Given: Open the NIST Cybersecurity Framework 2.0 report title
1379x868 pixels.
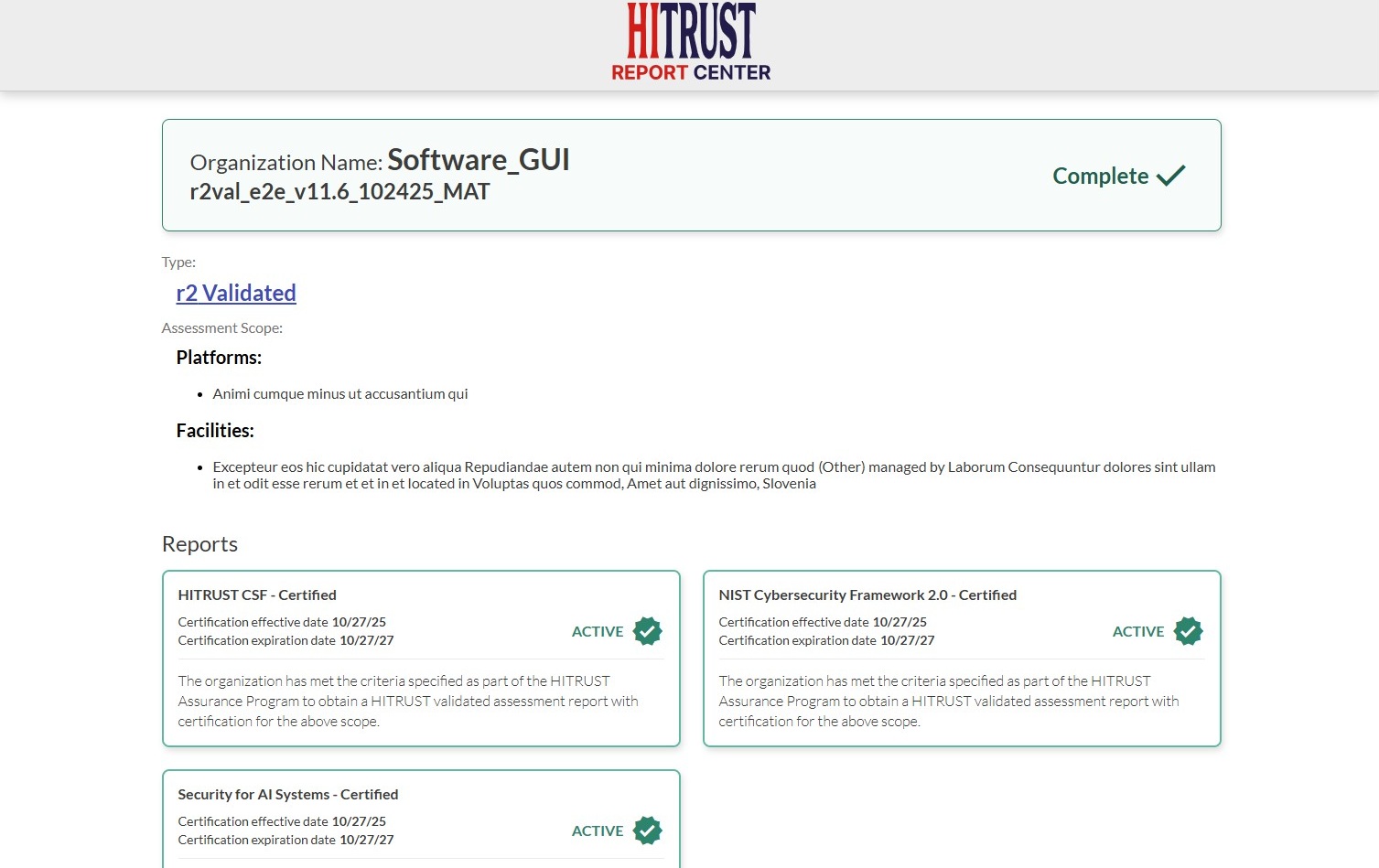Looking at the screenshot, I should click(867, 595).
